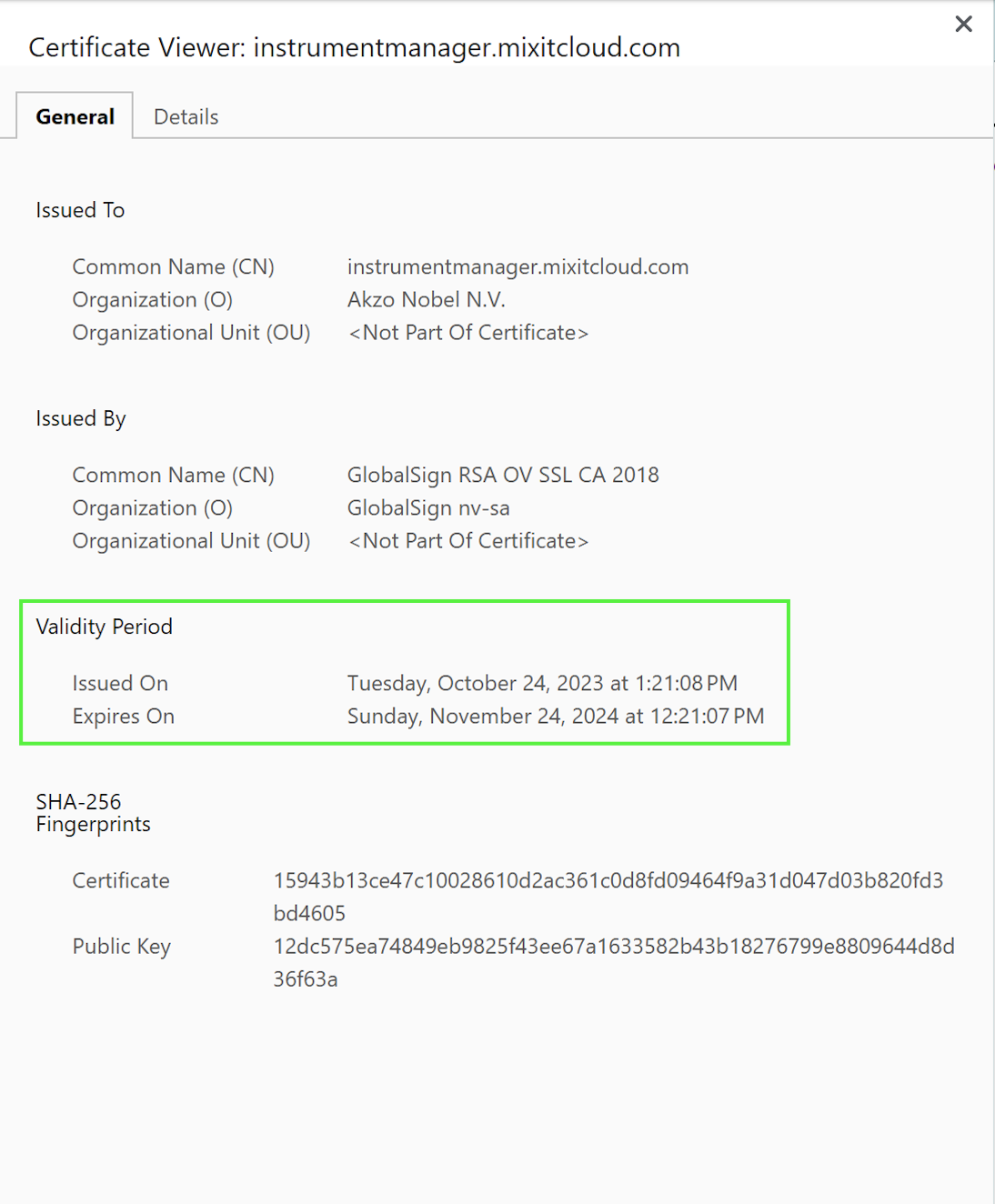This screenshot has width=995, height=1204.
Task: Click the GlobalSign nv-sa organization value
Action: [x=428, y=507]
